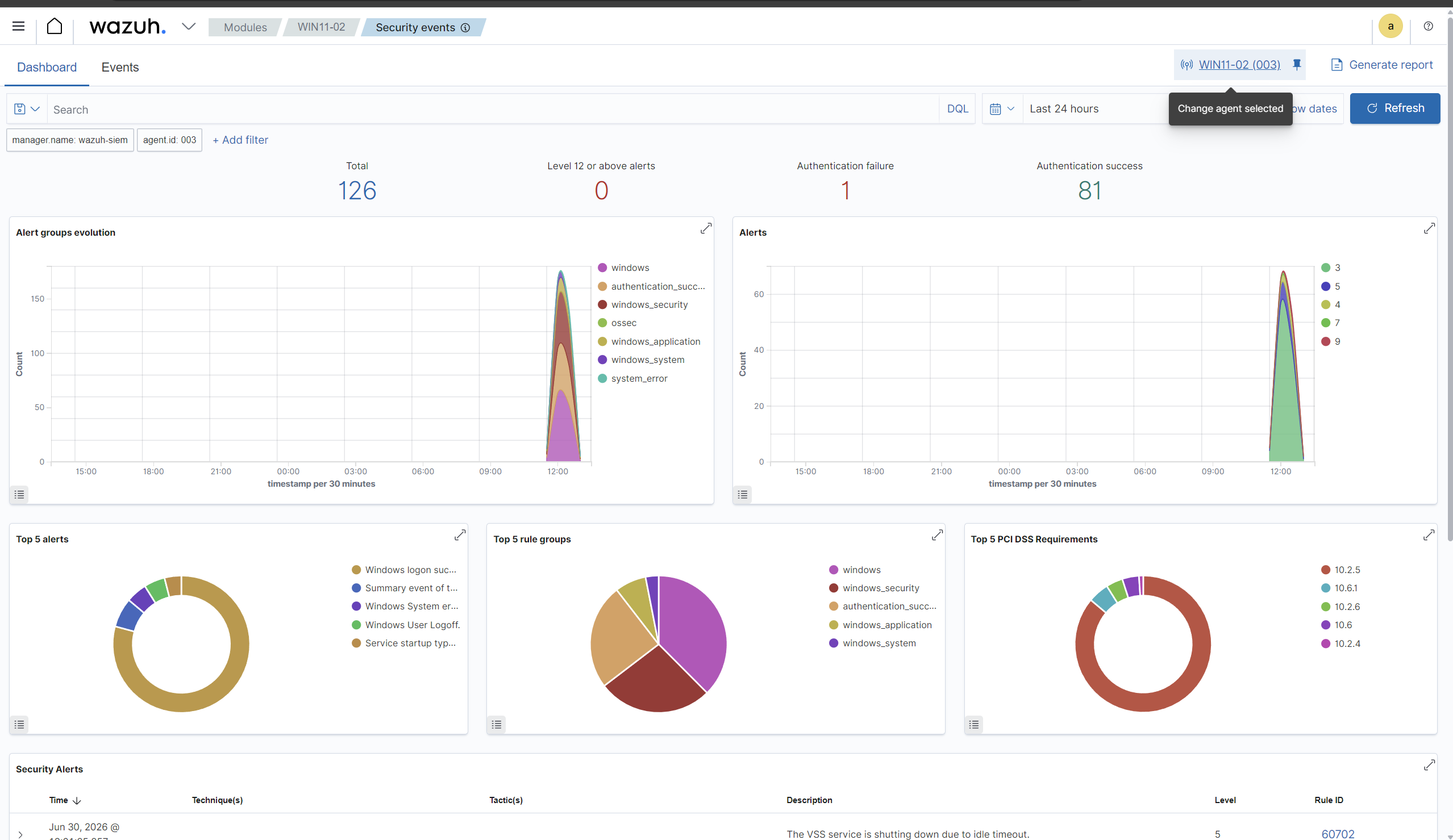Screen dimensions: 1453x840
Task: Click the Refresh button
Action: (1395, 108)
